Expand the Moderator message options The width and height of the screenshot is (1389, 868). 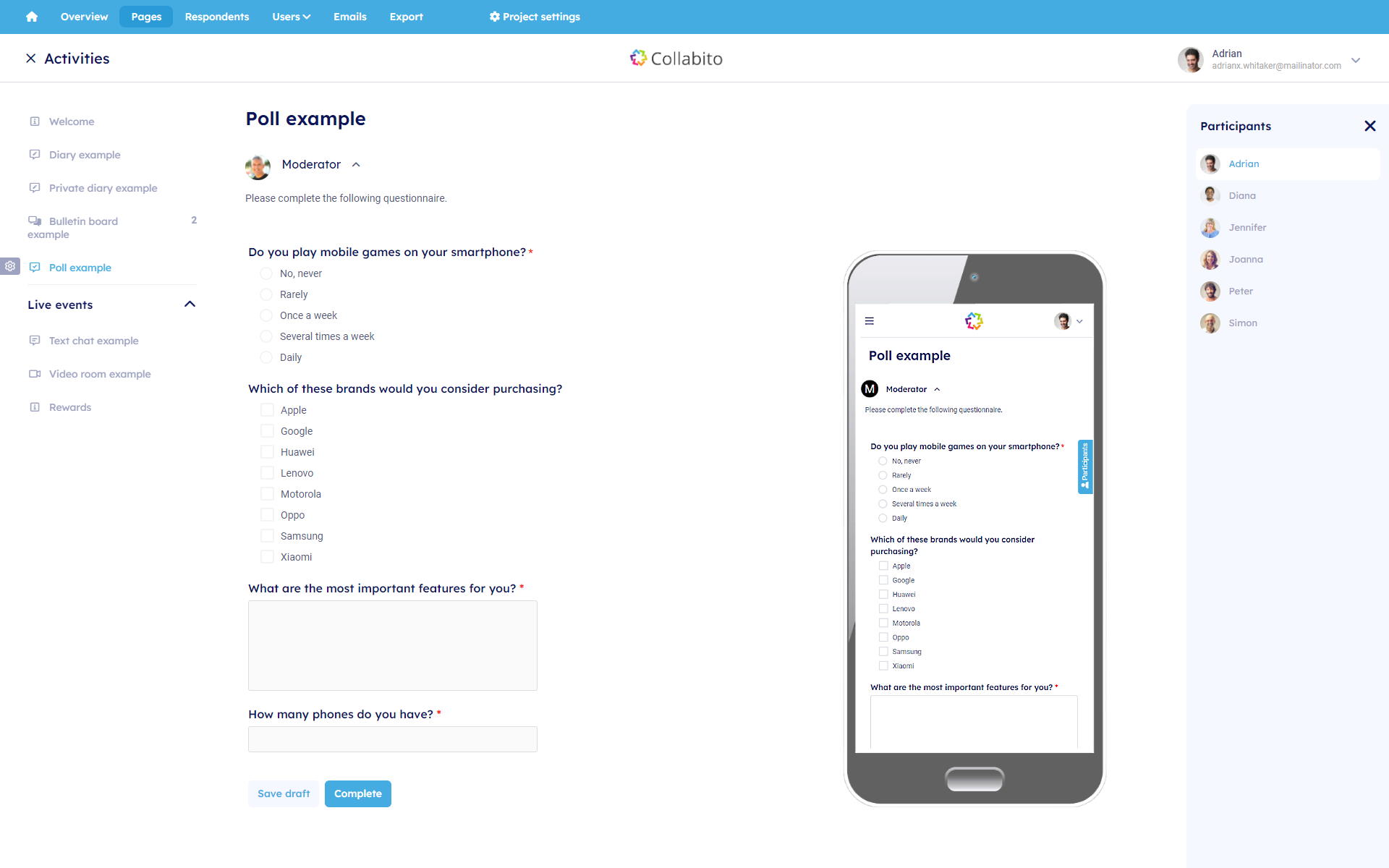(356, 164)
